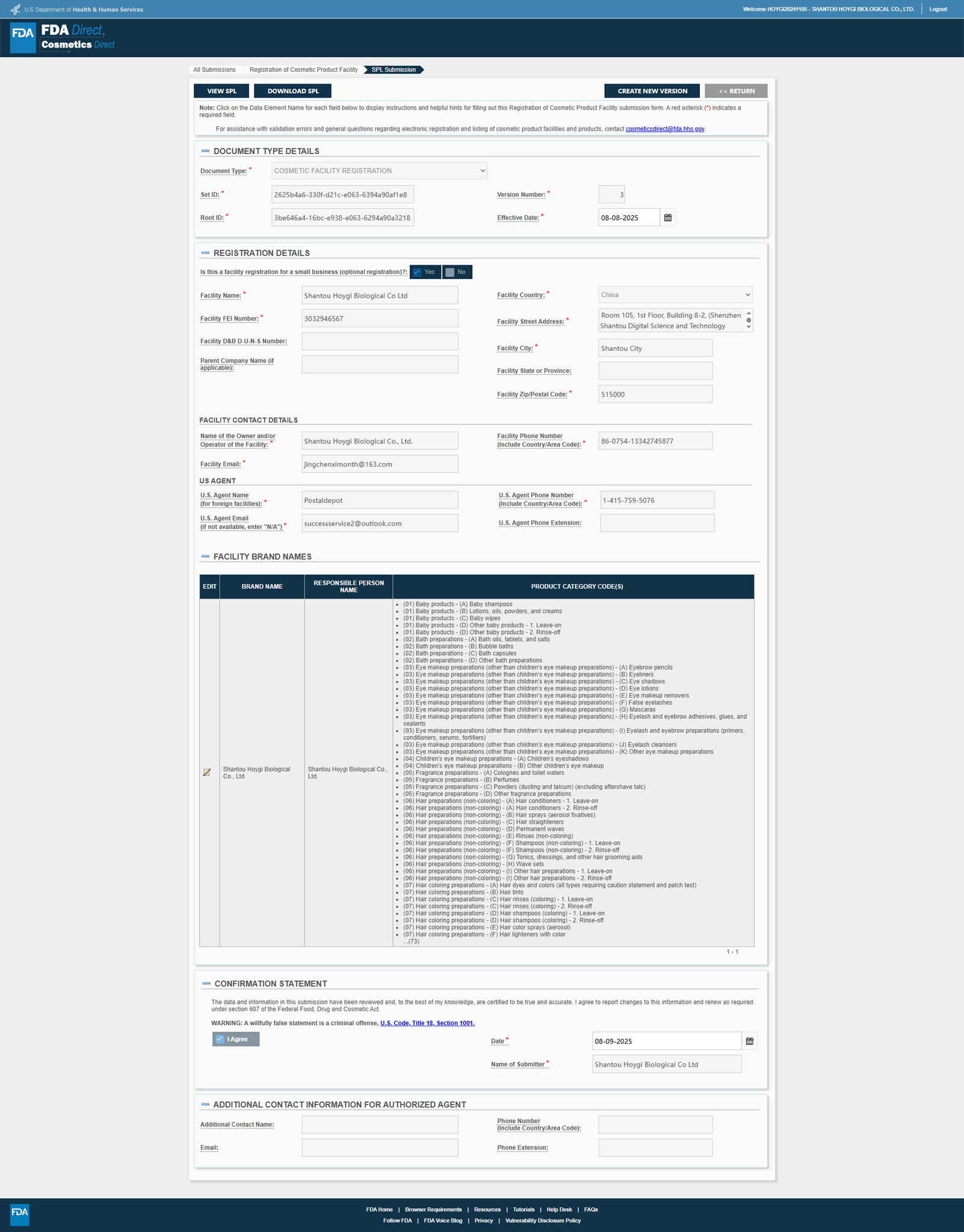Image resolution: width=964 pixels, height=1232 pixels.
Task: Open the confirmation Date calendar picker
Action: point(749,1041)
